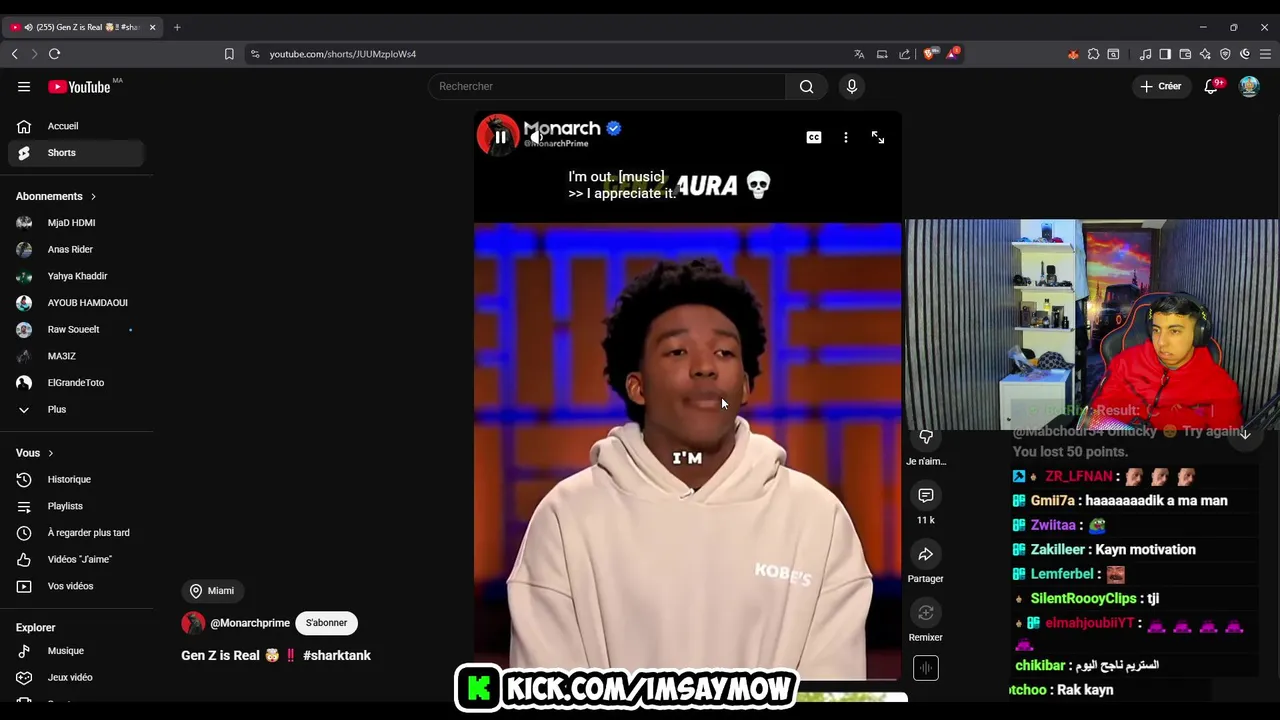This screenshot has height=720, width=1280.
Task: Open the Brave Rewards triangle icon
Action: click(x=952, y=54)
